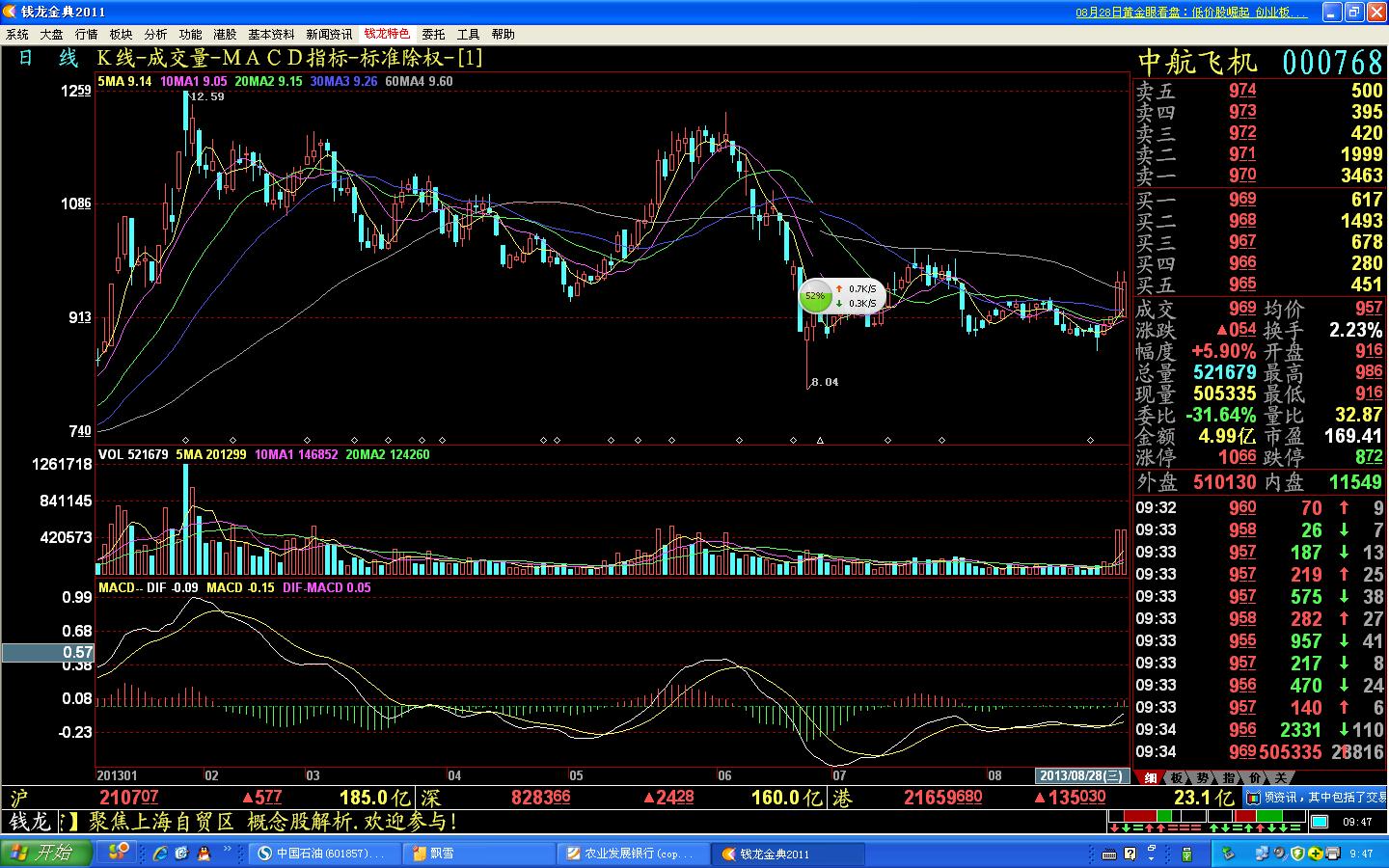The height and width of the screenshot is (868, 1389).
Task: Click the Qianlong app logo icon in title bar
Action: tap(10, 12)
